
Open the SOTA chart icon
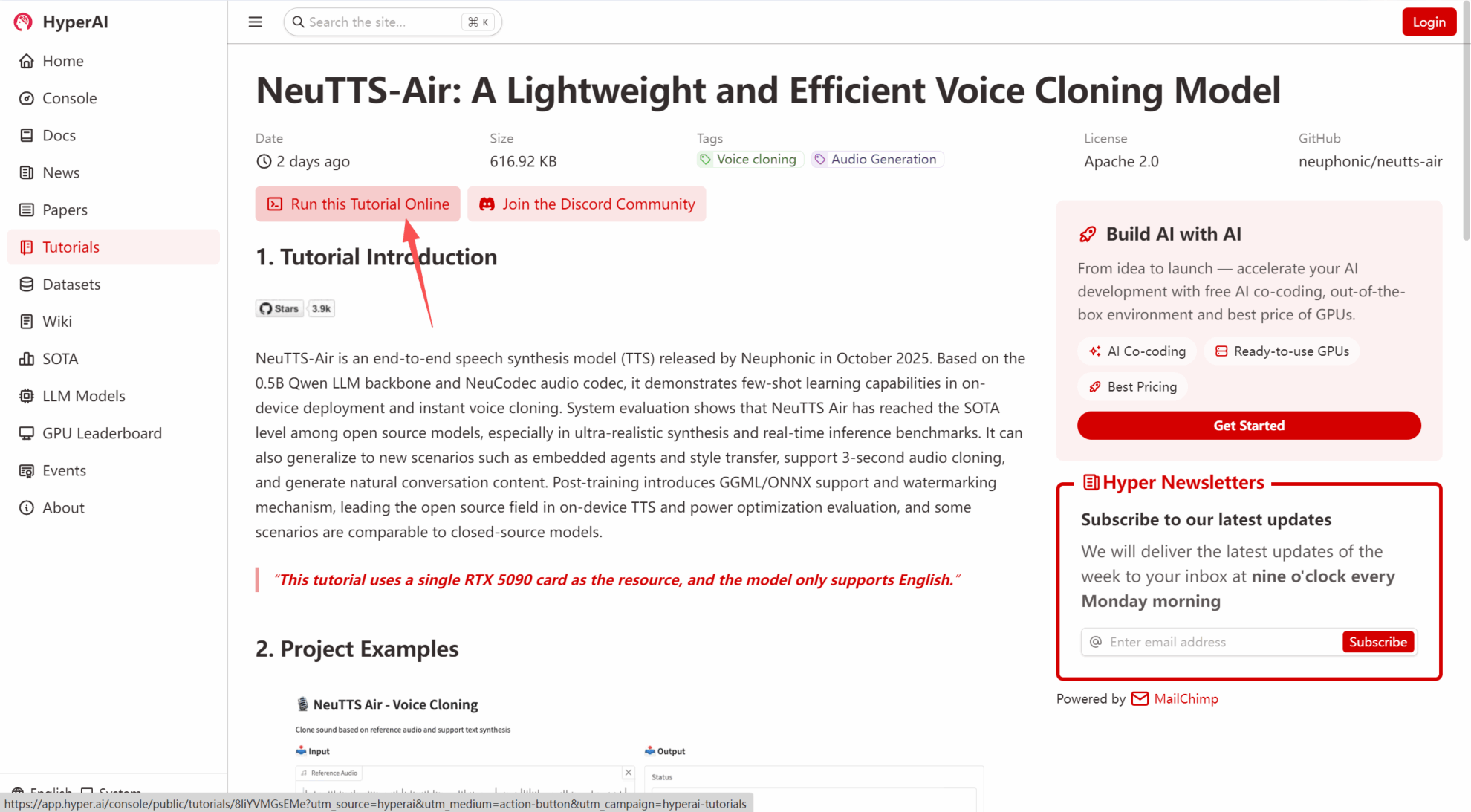tap(27, 359)
